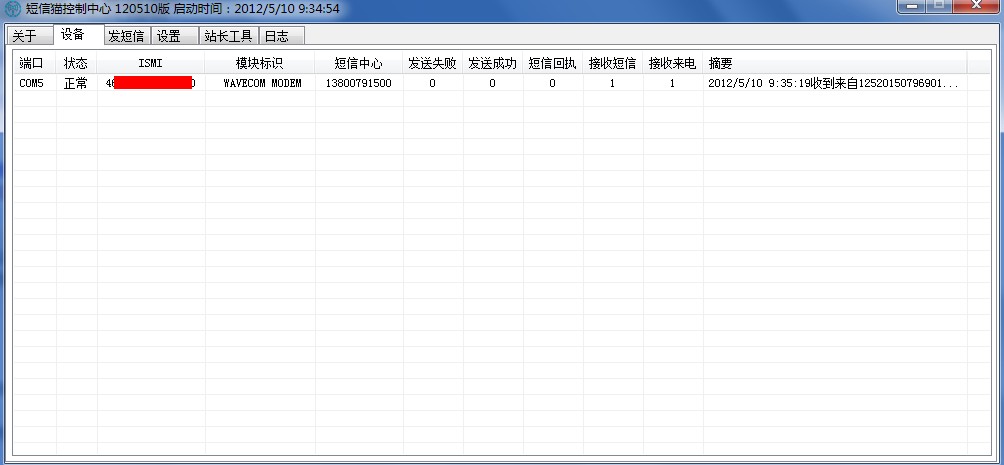
Task: Click the 接收短信 count in COM5 row
Action: 612,83
